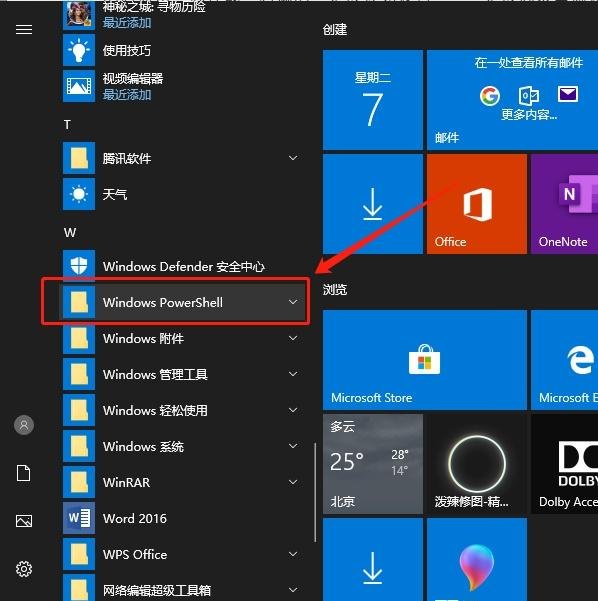Select 网络编辑超级工具箱 folder label
The width and height of the screenshot is (598, 601).
[157, 590]
